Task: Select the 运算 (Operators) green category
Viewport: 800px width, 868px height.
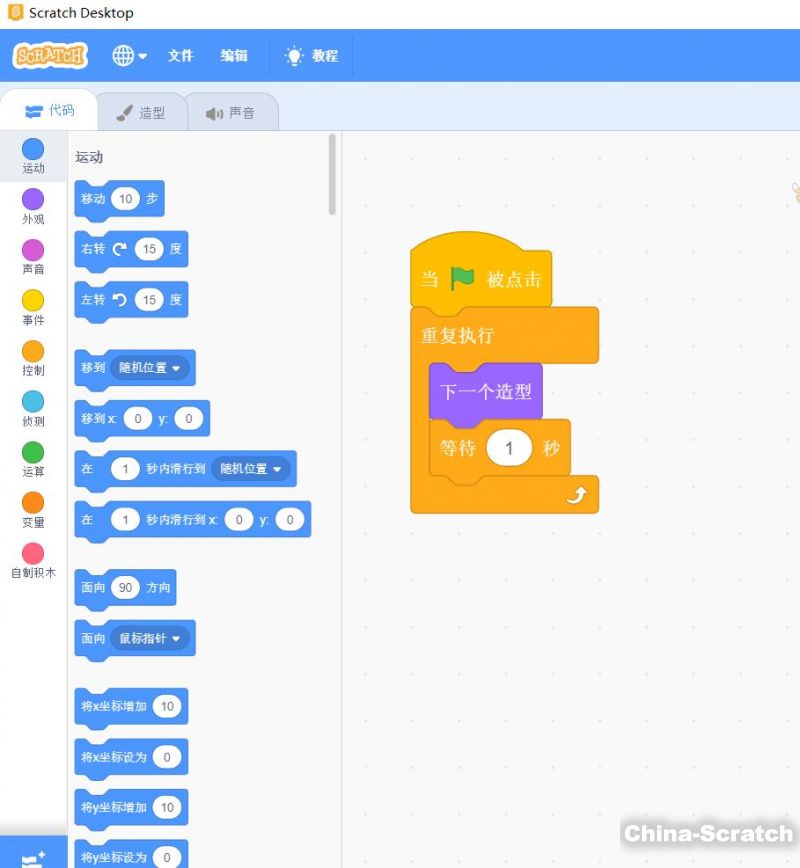Action: [33, 459]
